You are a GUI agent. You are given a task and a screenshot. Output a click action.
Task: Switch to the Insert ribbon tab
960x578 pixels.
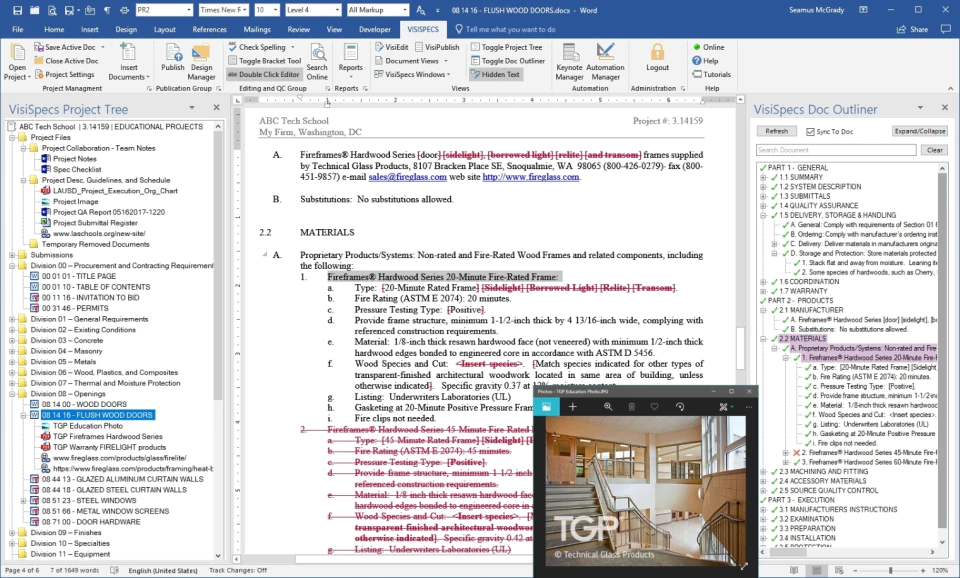pos(89,29)
